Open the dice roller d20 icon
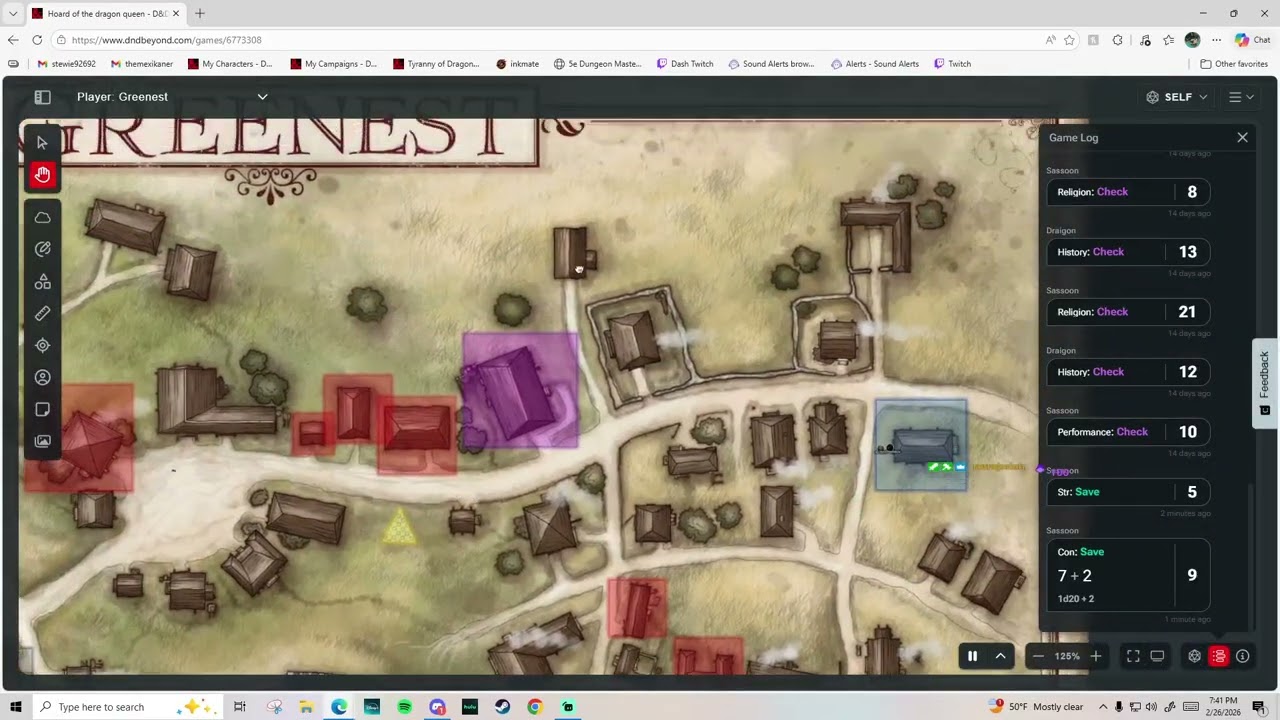This screenshot has height=720, width=1280. (1194, 656)
